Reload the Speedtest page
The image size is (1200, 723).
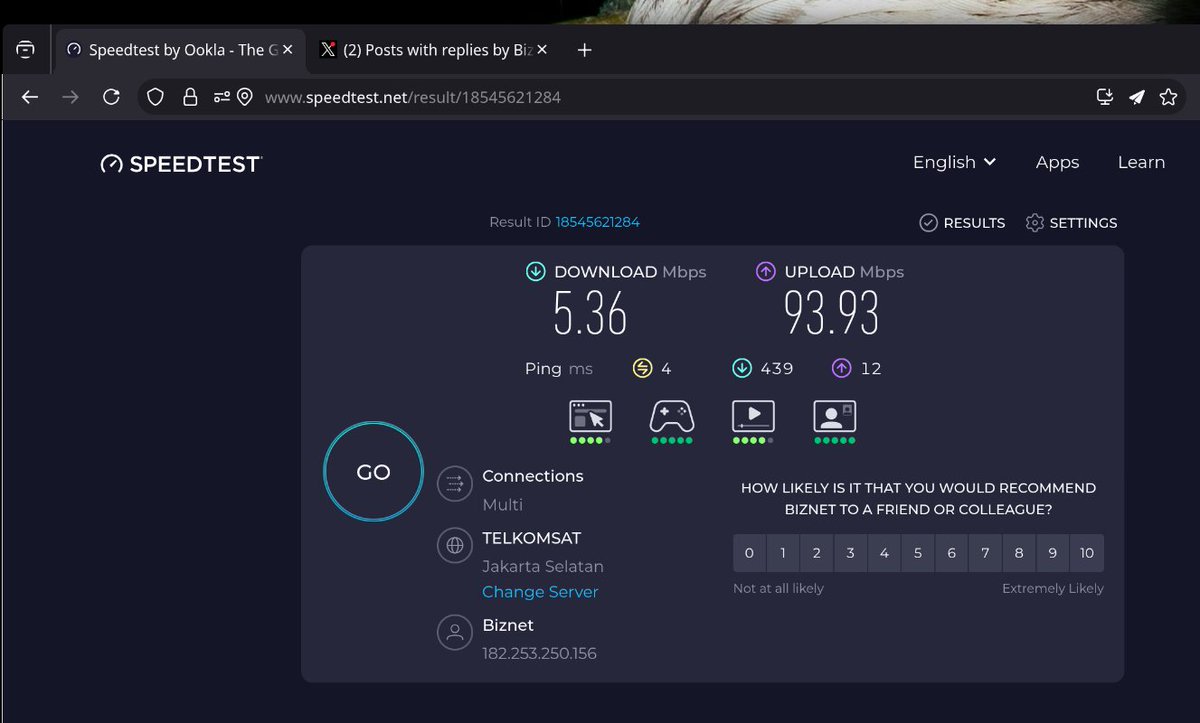coord(111,97)
